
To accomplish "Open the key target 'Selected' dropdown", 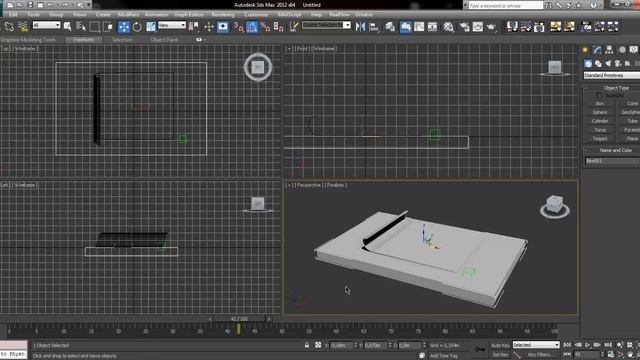I will pyautogui.click(x=536, y=345).
